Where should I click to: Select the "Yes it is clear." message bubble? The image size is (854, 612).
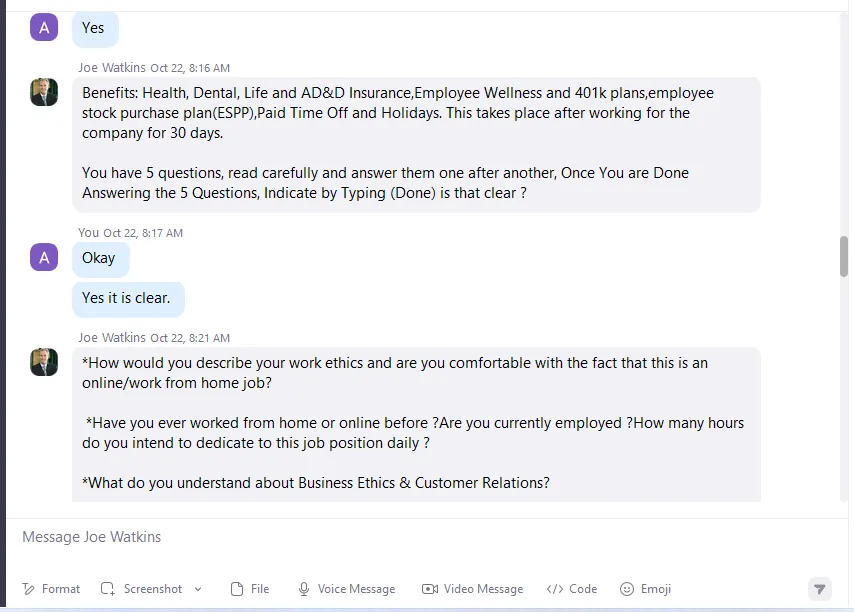(129, 298)
